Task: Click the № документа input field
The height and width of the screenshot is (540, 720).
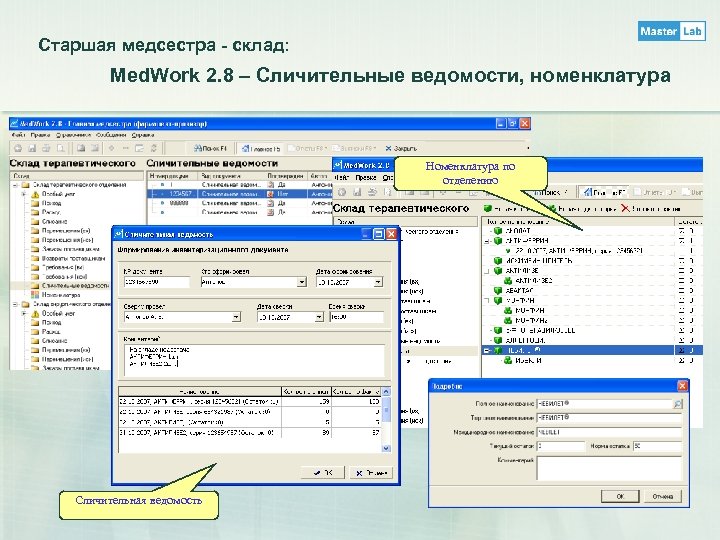Action: 157,282
